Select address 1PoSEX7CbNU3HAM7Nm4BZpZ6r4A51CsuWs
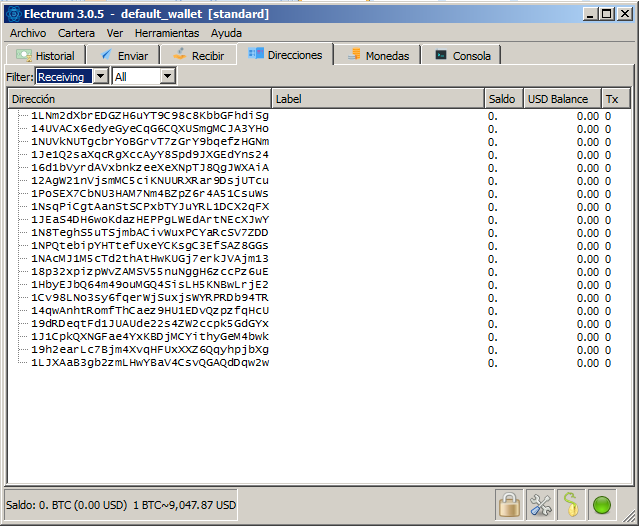The image size is (639, 526). pos(150,194)
